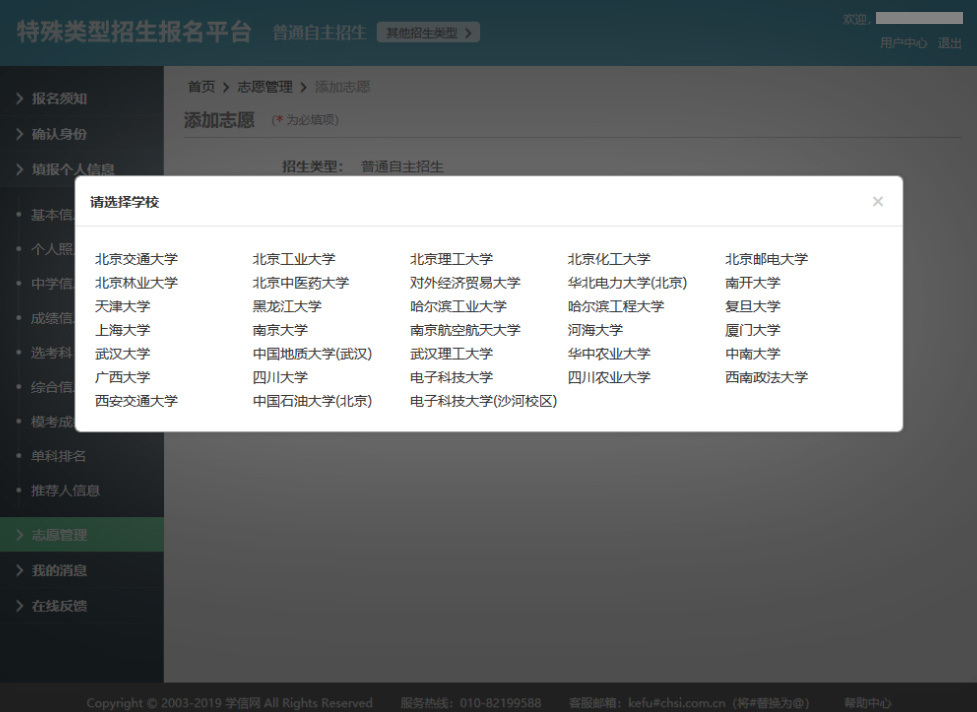Select 北京交通大学 from the school list
This screenshot has width=977, height=712.
point(136,259)
